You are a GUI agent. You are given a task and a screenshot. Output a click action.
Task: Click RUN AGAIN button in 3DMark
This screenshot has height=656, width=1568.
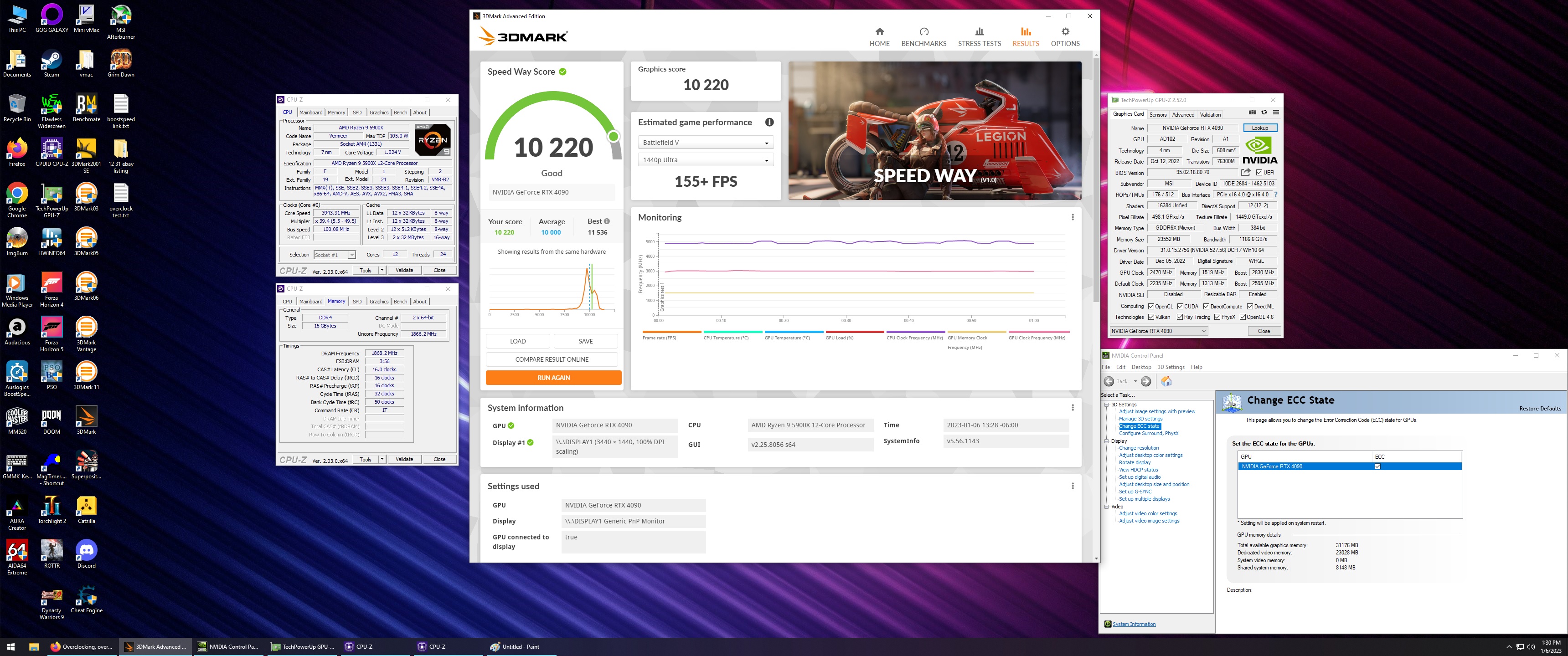click(x=553, y=378)
